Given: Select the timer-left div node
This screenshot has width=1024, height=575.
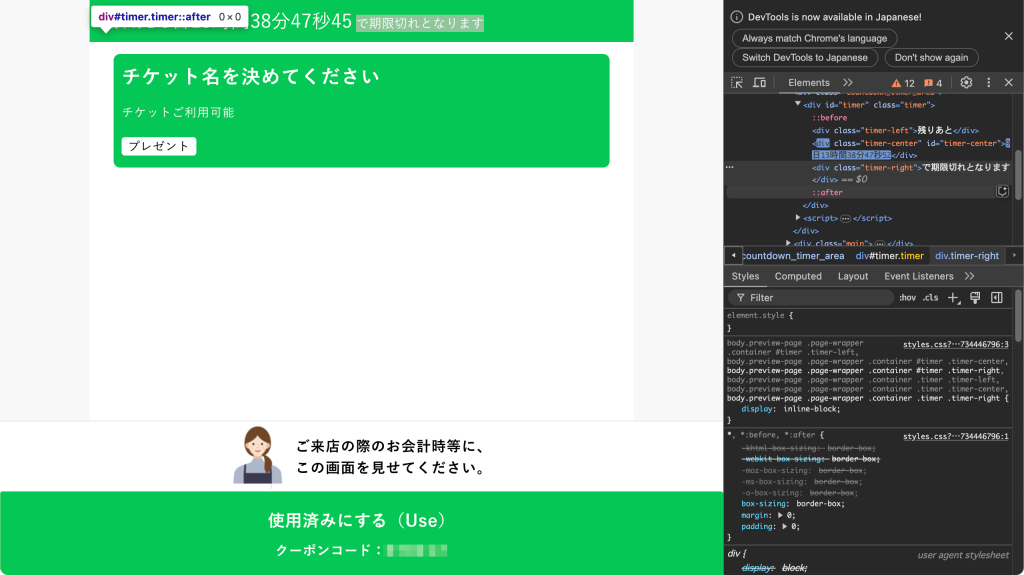Looking at the screenshot, I should pyautogui.click(x=895, y=130).
